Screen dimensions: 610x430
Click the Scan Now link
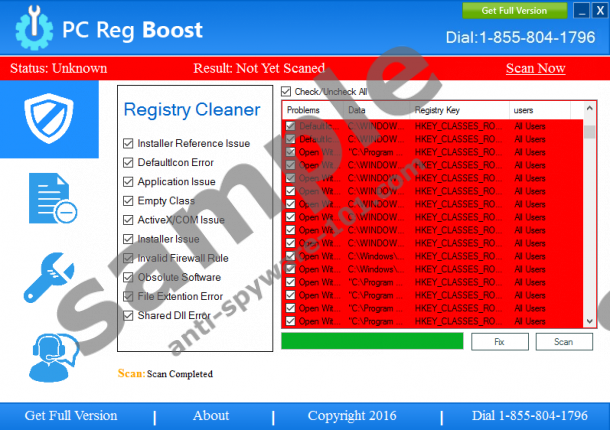click(x=535, y=68)
